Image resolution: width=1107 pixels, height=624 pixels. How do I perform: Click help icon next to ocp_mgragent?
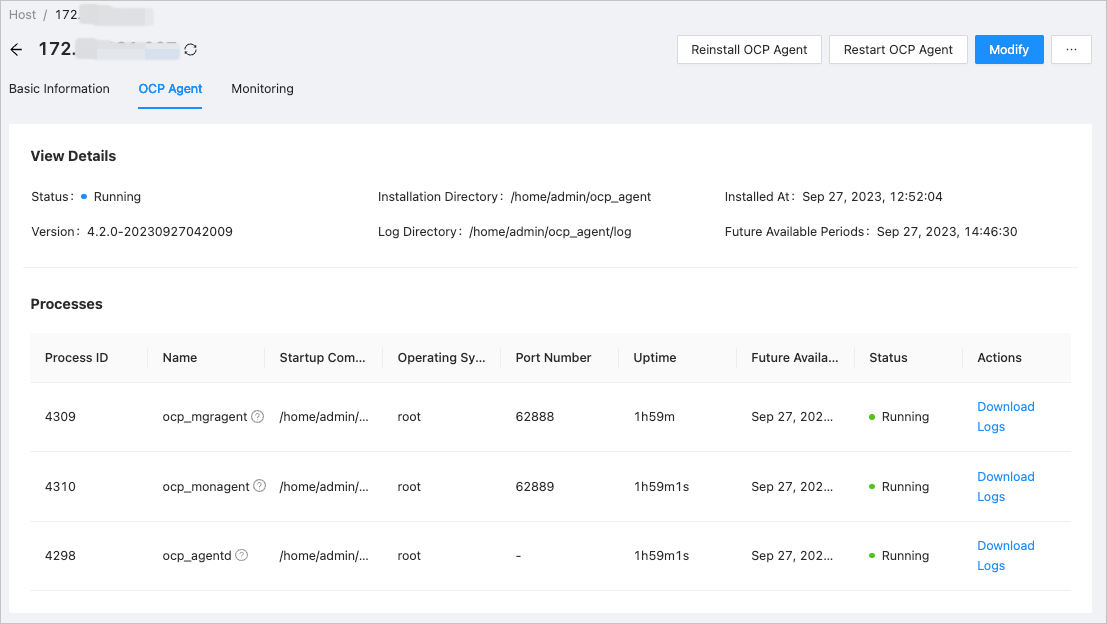(257, 417)
